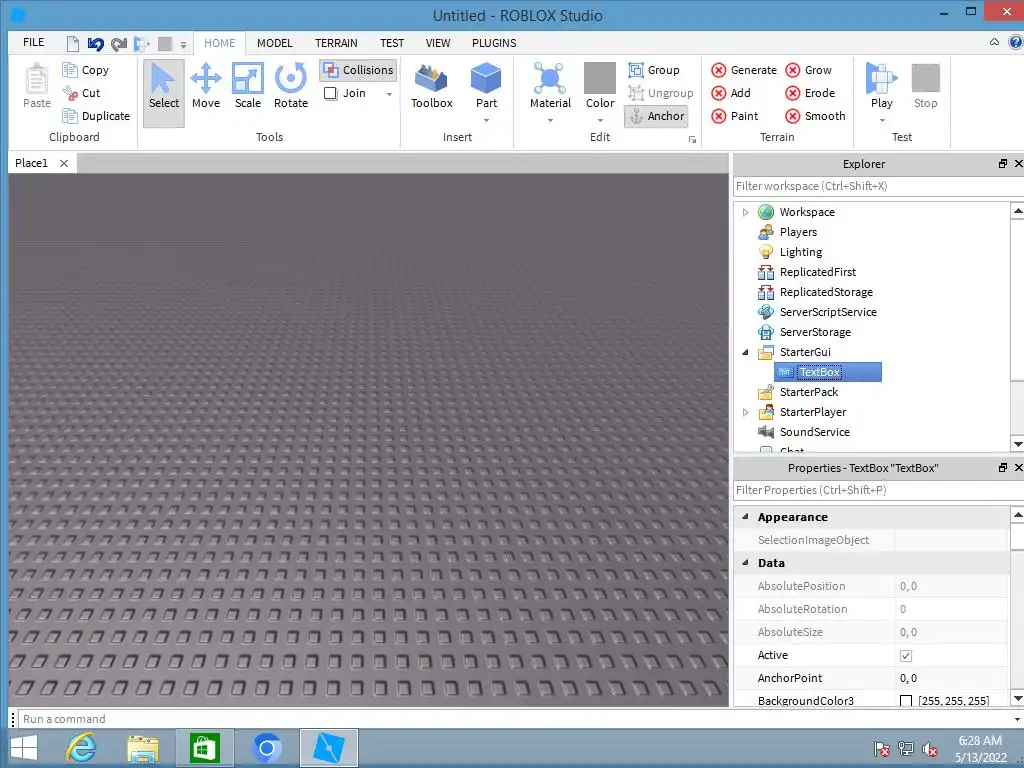Click the Grow terrain tool
This screenshot has width=1024, height=768.
tap(808, 70)
